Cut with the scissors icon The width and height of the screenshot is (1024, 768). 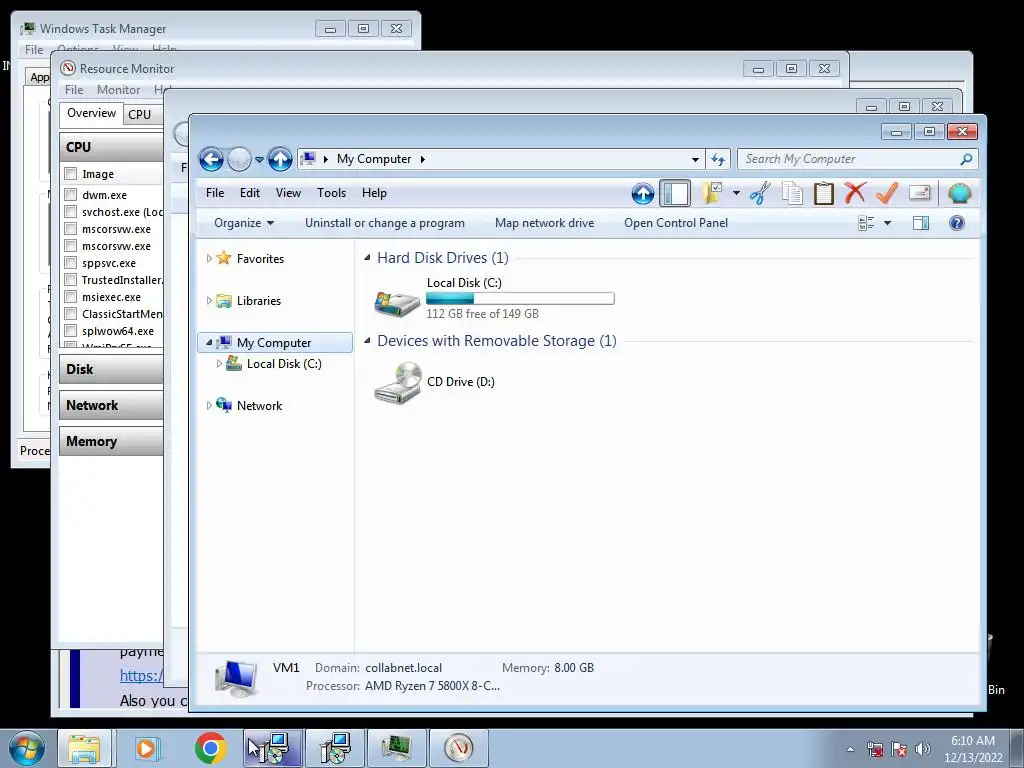(760, 193)
